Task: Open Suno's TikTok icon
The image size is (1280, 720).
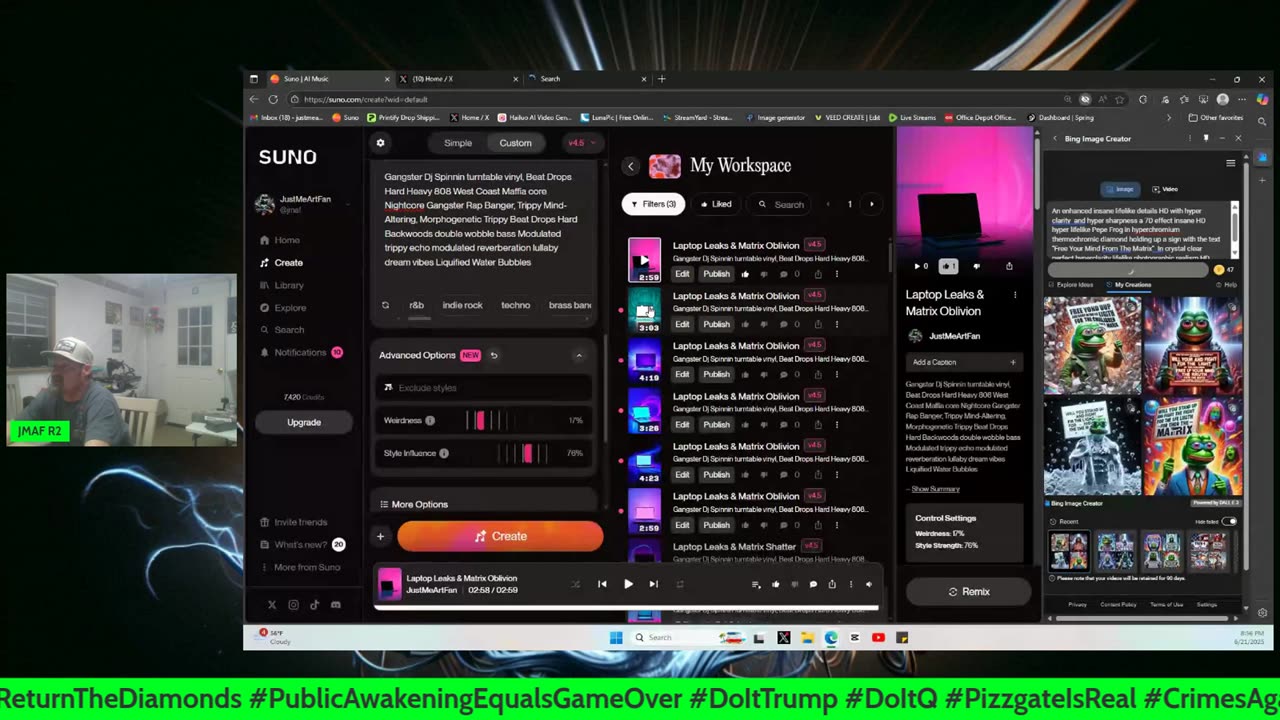Action: pyautogui.click(x=314, y=605)
